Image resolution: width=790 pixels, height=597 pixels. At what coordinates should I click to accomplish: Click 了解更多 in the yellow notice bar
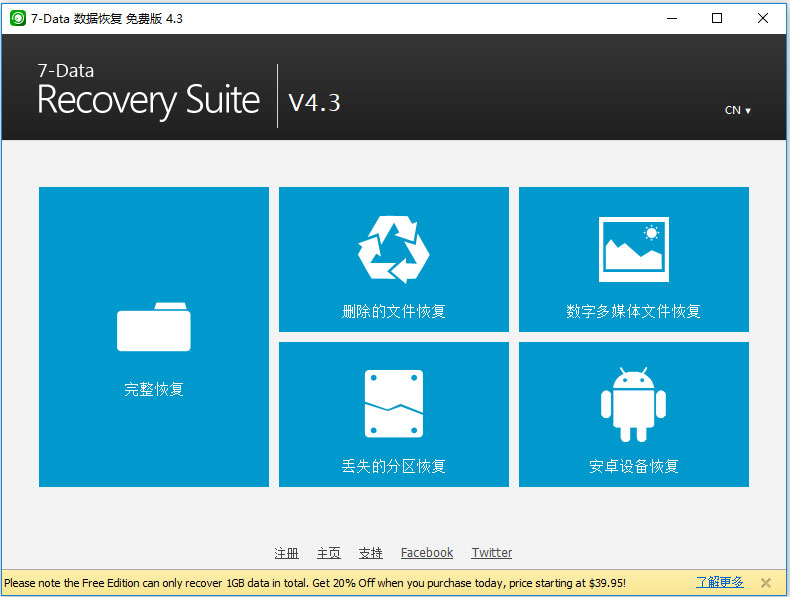coord(719,582)
